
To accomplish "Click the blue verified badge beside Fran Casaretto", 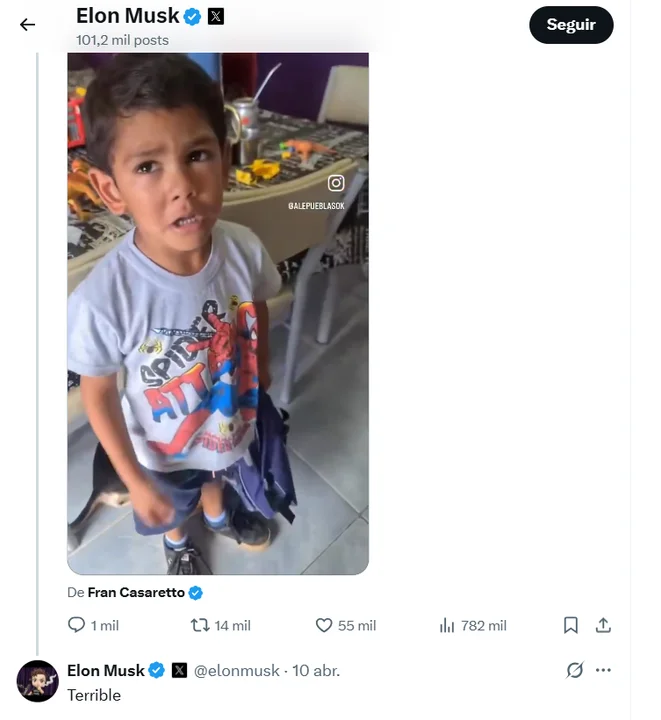I will (196, 592).
